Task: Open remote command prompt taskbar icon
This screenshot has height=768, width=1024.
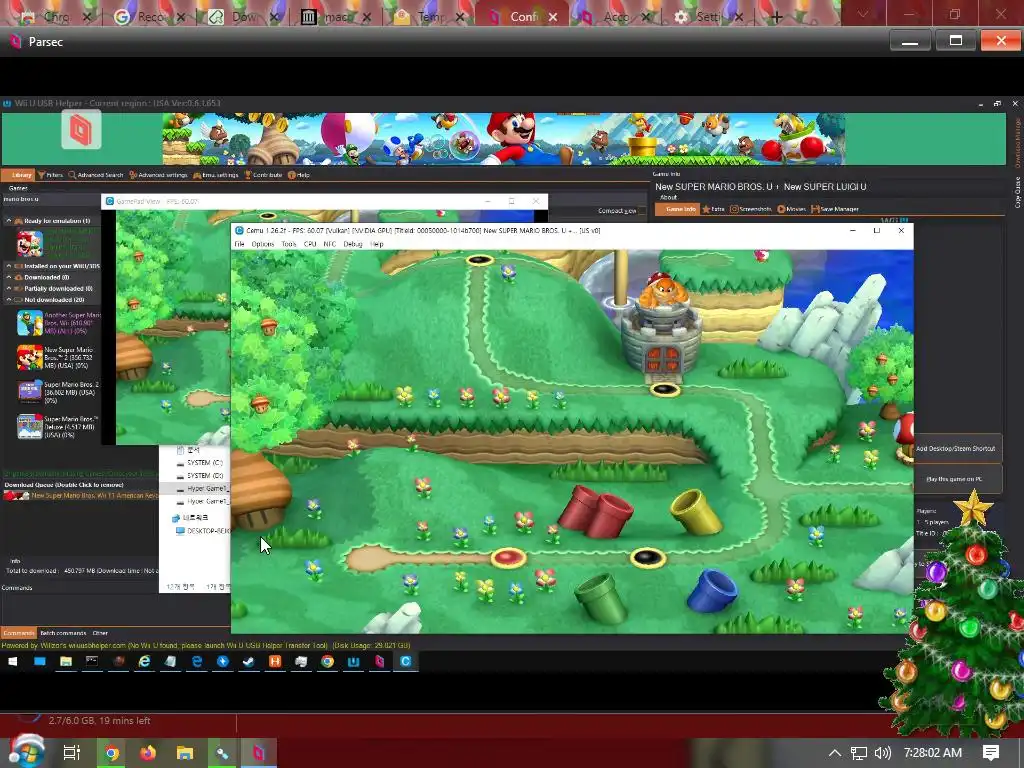Action: [x=92, y=662]
